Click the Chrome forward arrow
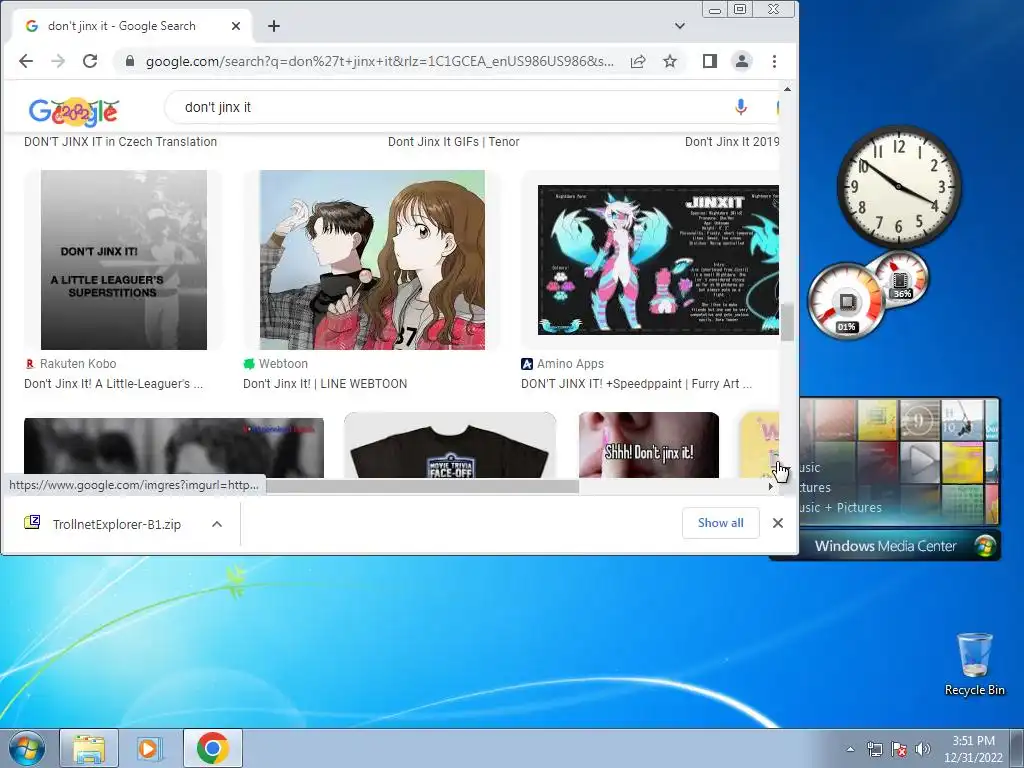Image resolution: width=1024 pixels, height=768 pixels. [58, 61]
